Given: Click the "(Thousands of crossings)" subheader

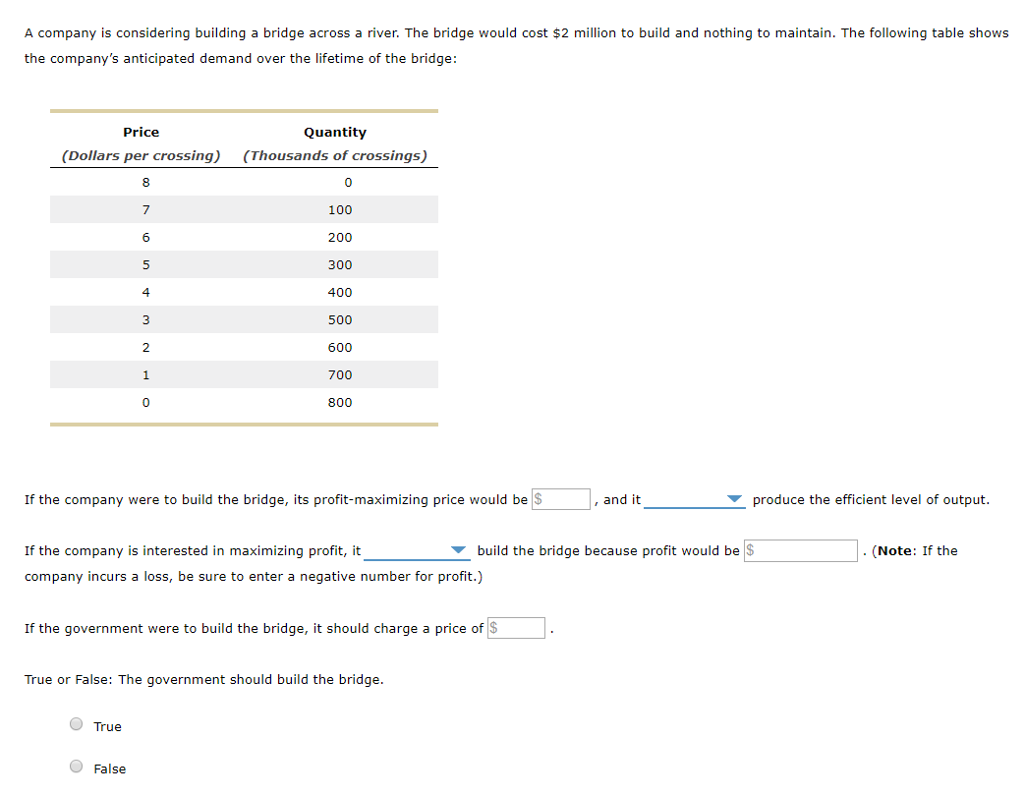Looking at the screenshot, I should pyautogui.click(x=335, y=156).
